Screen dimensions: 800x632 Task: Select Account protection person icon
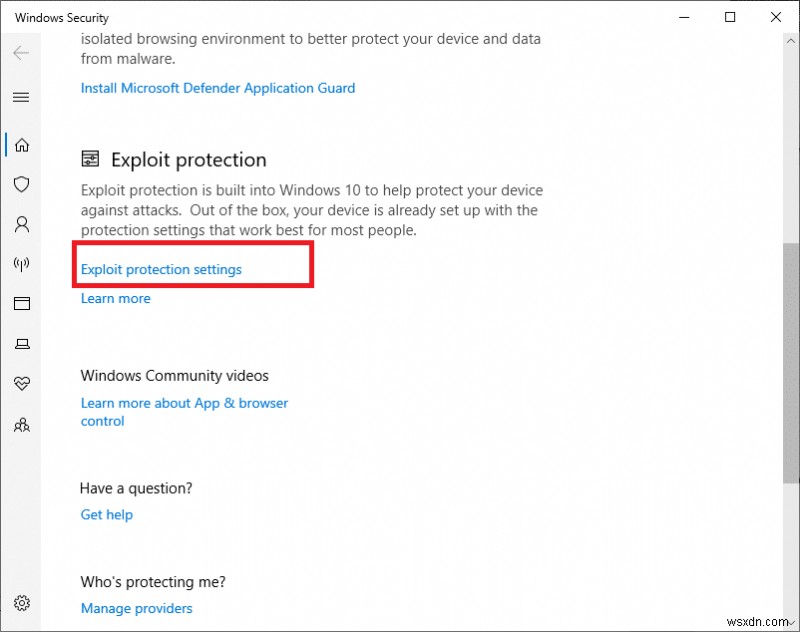(21, 225)
